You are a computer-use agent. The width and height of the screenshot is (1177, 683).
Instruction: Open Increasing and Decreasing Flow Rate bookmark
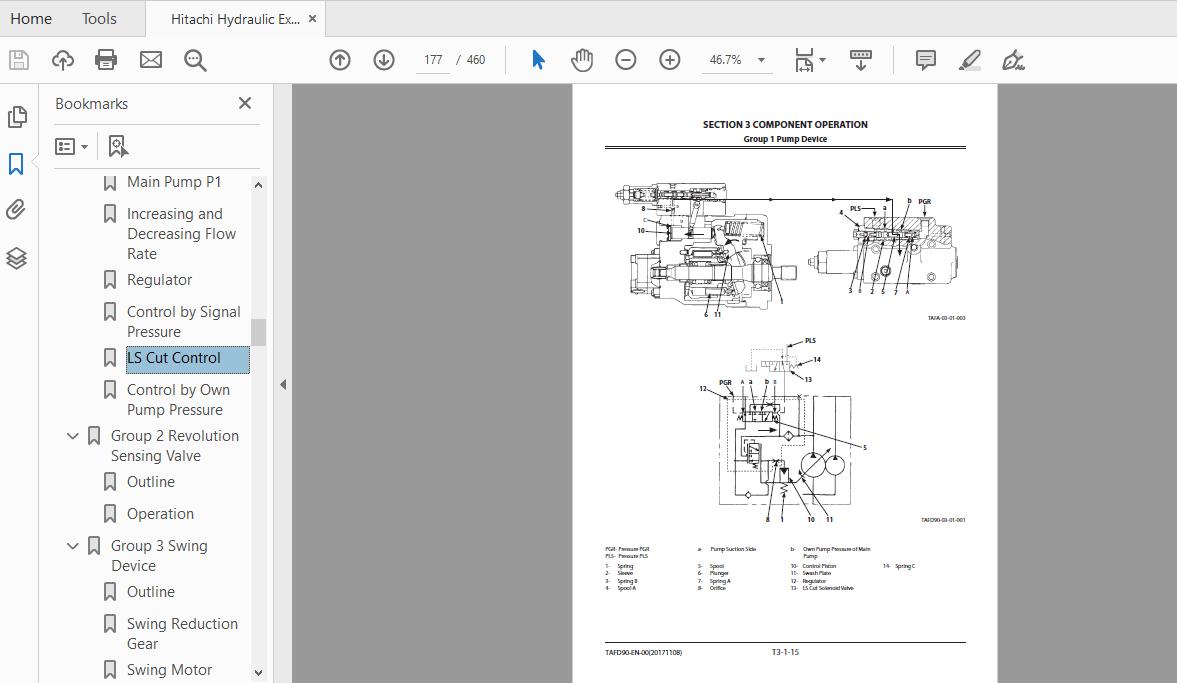[x=182, y=233]
